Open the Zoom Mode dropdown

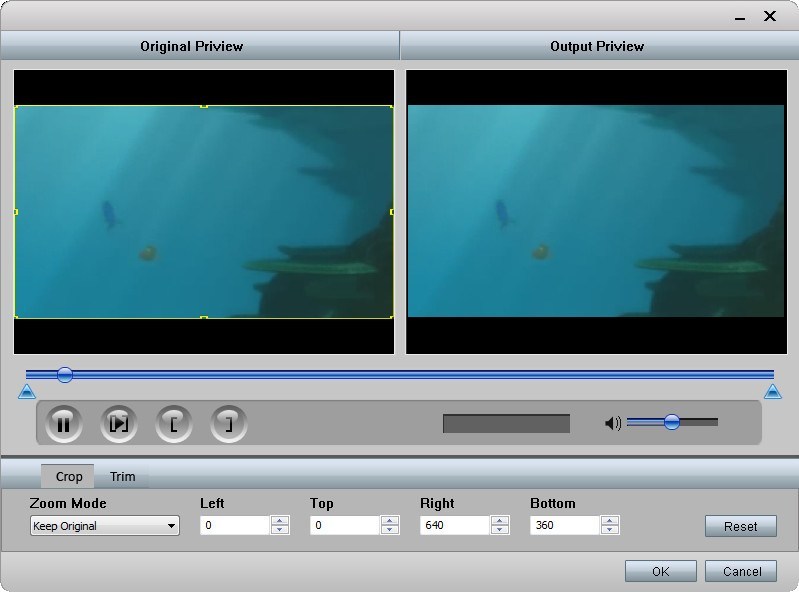click(104, 526)
